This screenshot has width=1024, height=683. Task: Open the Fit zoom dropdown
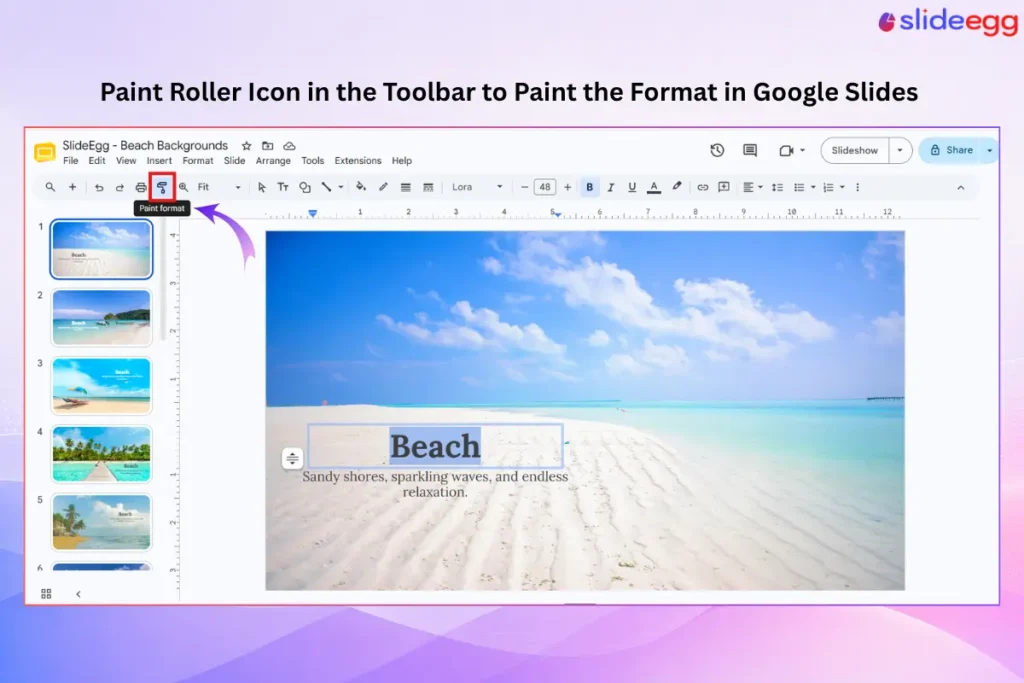point(219,187)
